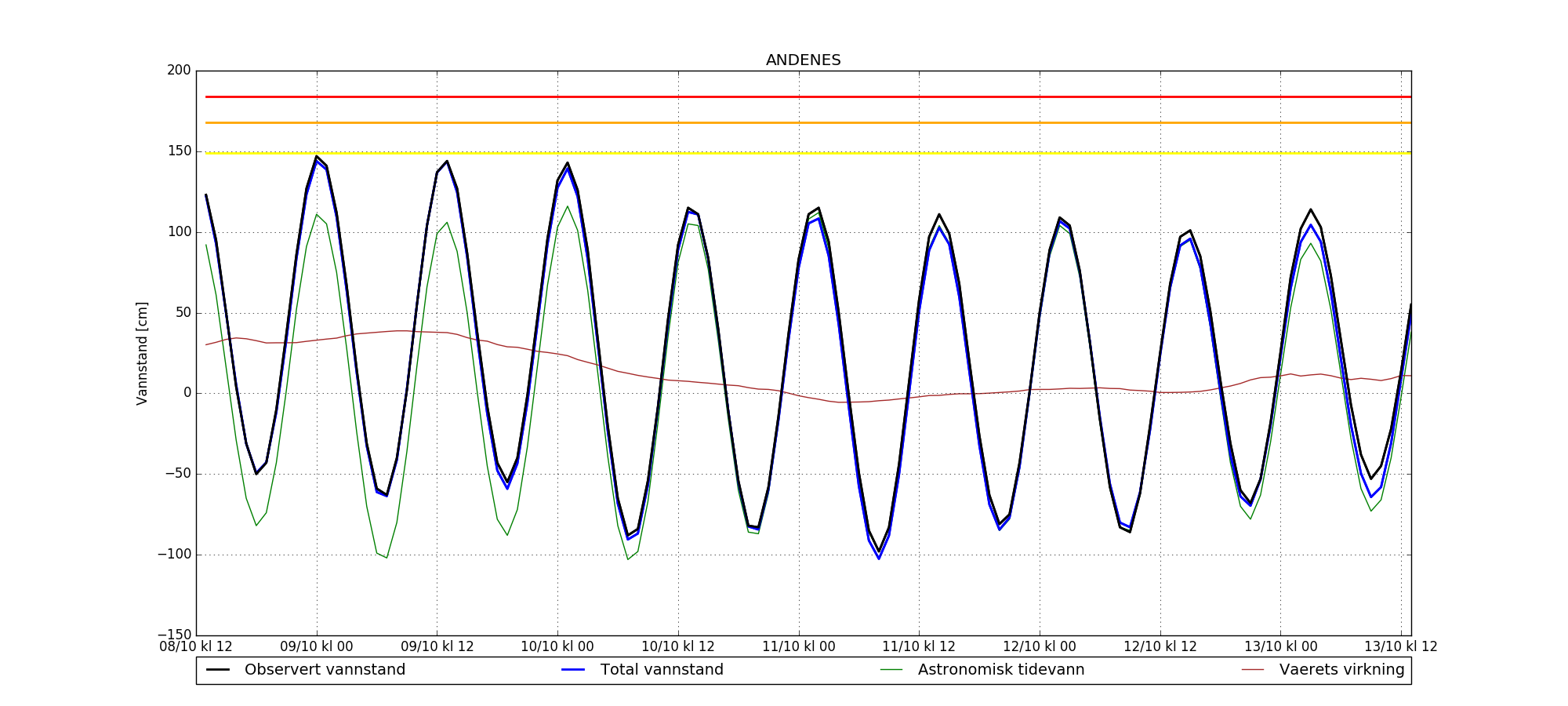Image resolution: width=1568 pixels, height=706 pixels.
Task: Click the Astronomisk tidevann legend label
Action: 1001,670
